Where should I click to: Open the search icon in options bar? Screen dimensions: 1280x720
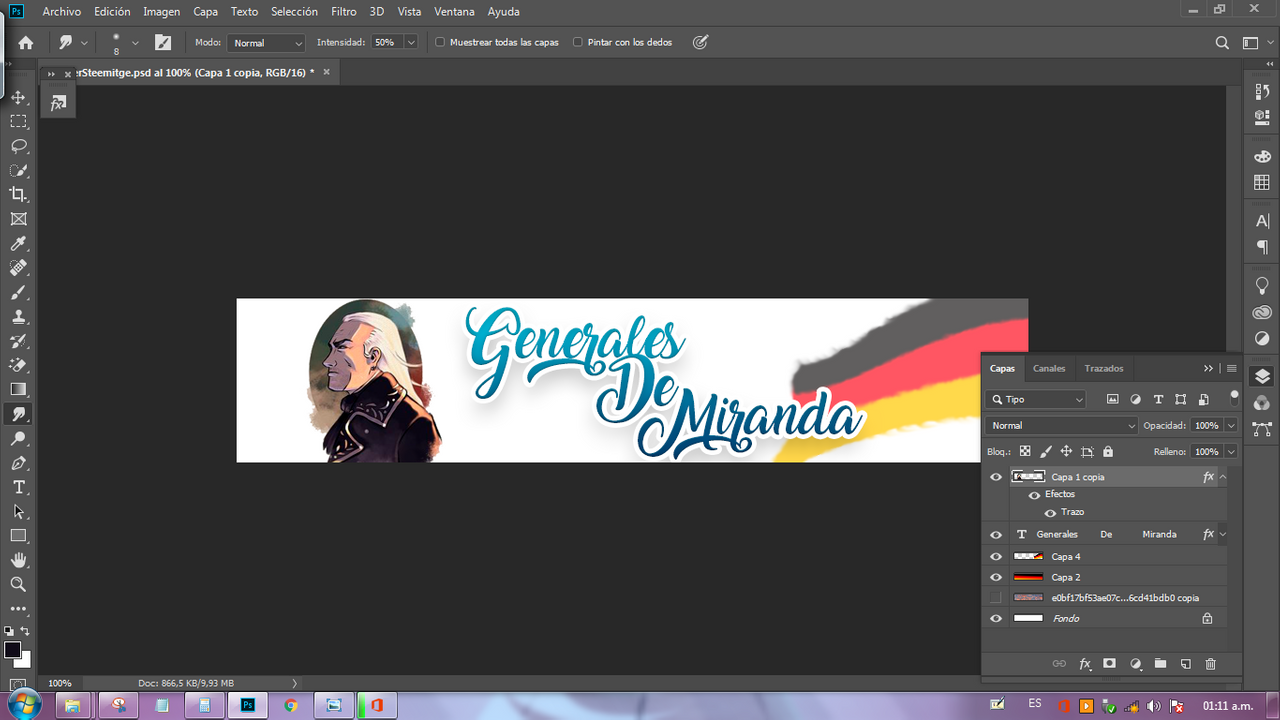(x=1222, y=43)
